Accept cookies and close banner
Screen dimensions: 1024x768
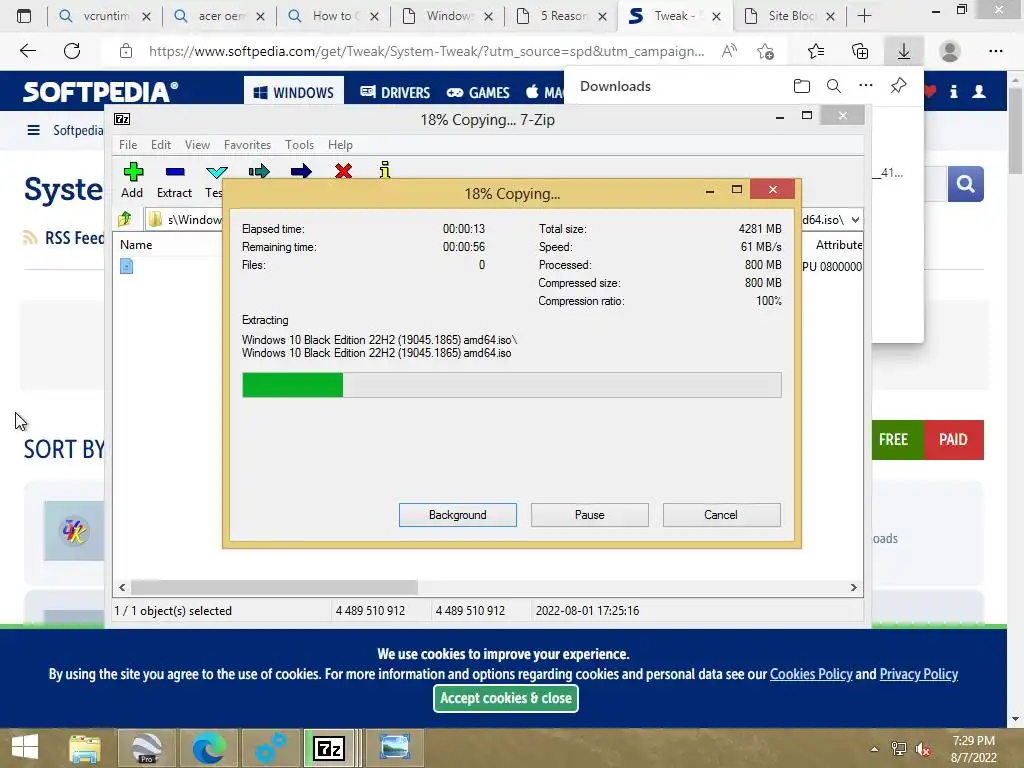[505, 698]
